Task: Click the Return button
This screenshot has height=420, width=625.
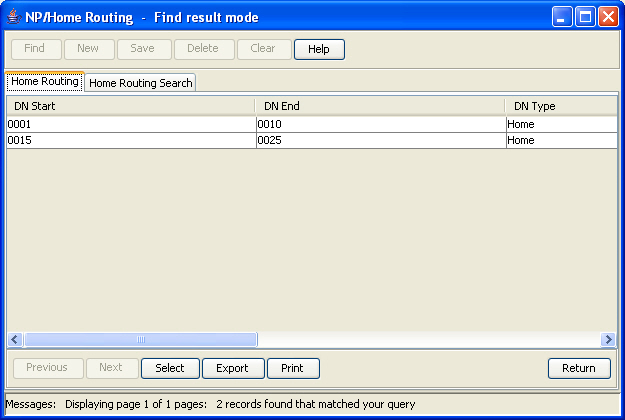Action: 579,368
